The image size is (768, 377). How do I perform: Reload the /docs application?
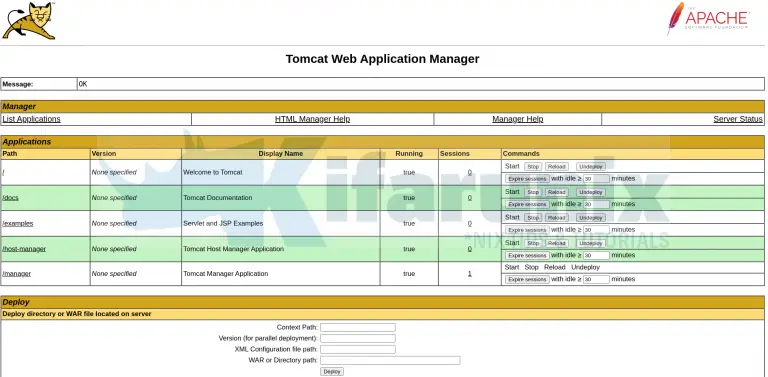point(556,192)
